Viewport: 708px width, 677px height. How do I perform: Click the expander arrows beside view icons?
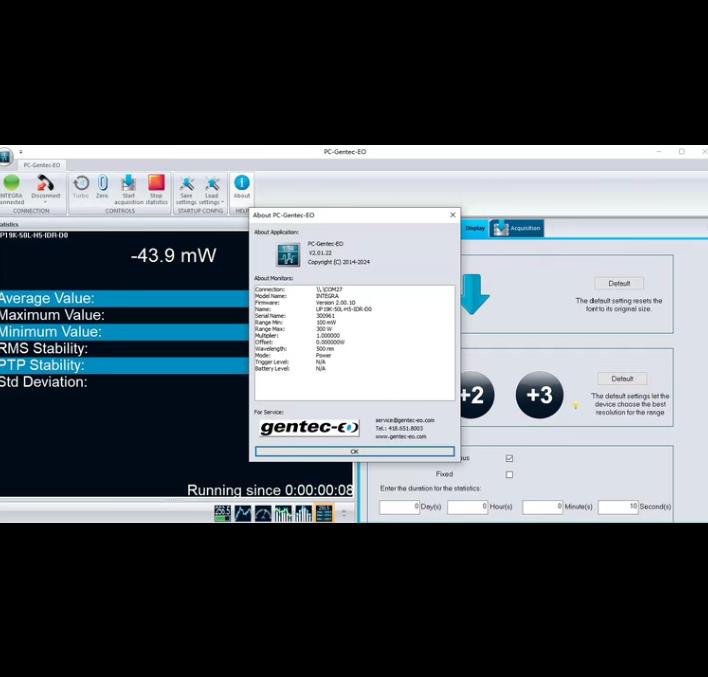344,513
